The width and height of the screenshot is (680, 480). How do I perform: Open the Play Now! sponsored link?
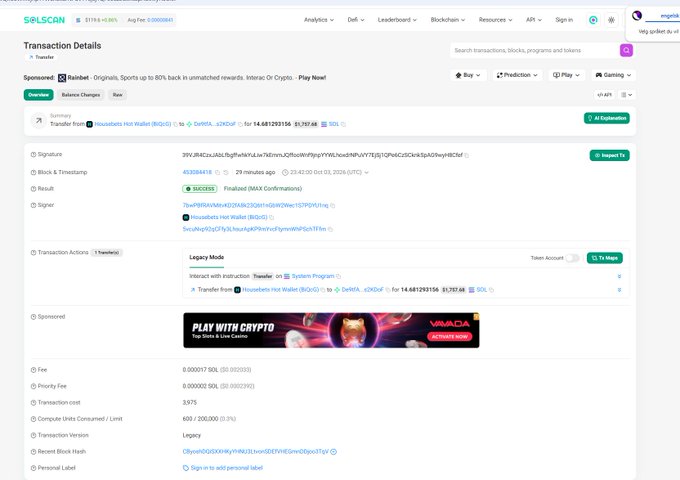312,78
